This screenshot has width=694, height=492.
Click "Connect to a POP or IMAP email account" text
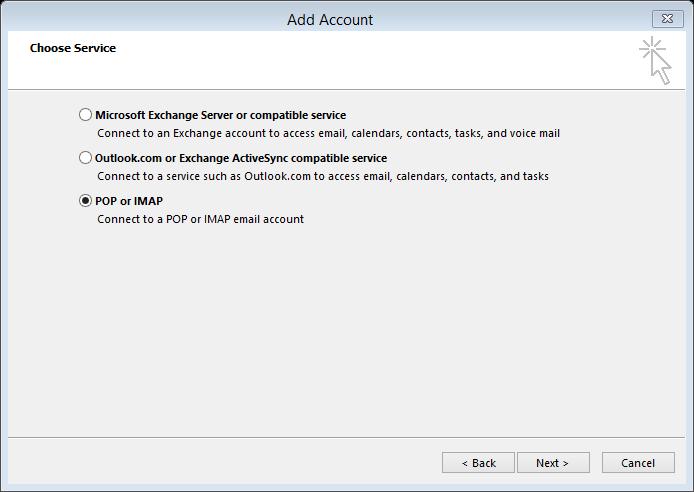click(x=200, y=219)
